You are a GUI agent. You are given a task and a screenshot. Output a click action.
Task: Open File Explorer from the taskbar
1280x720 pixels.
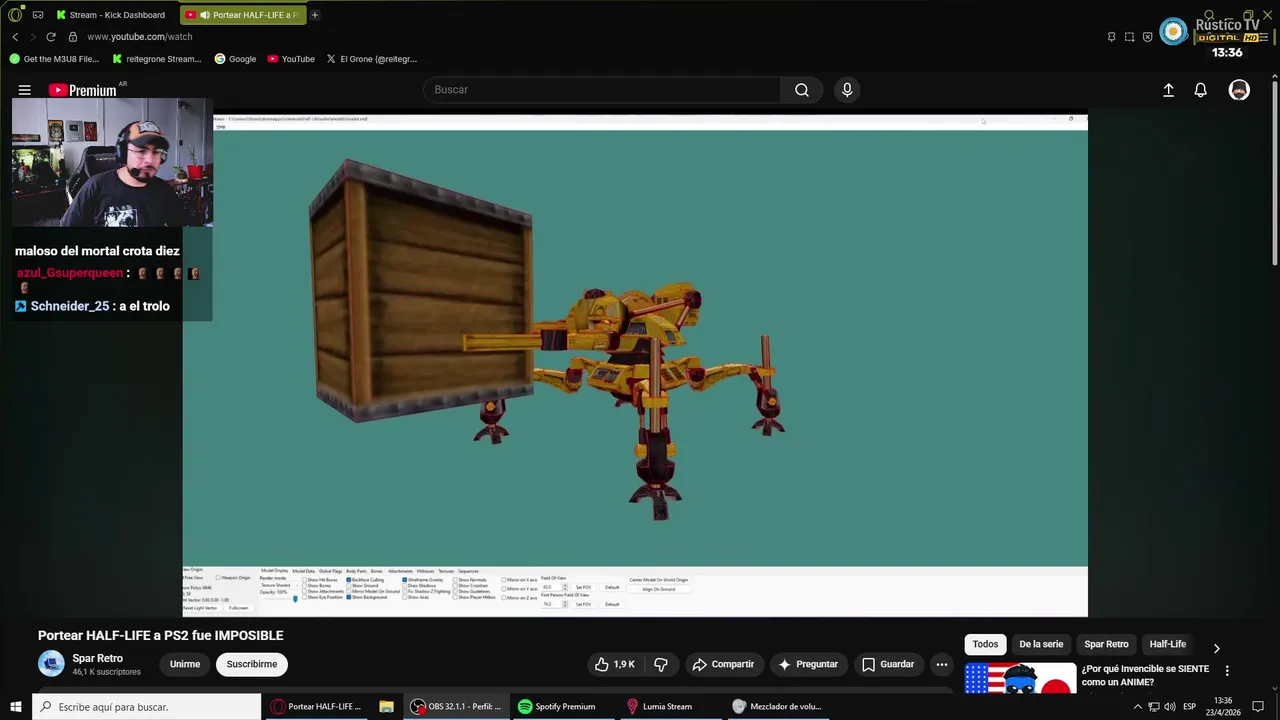point(386,706)
